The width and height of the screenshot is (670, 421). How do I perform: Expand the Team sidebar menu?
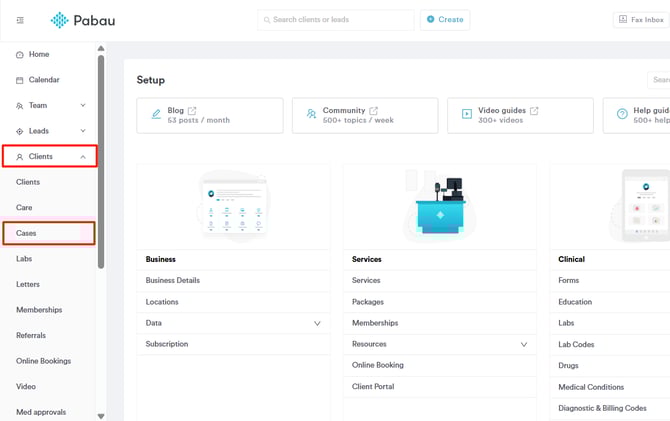[x=83, y=105]
